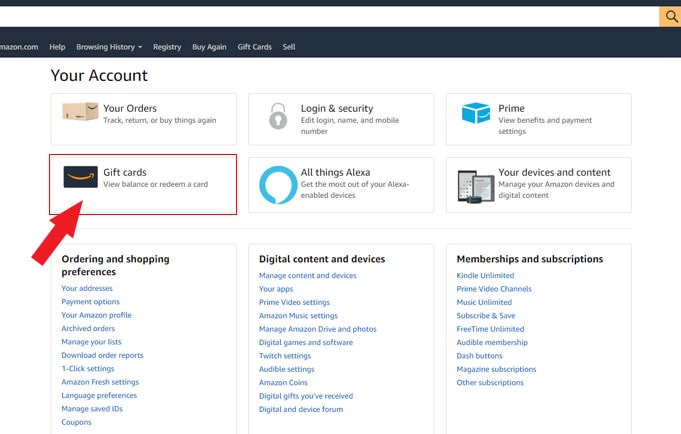The image size is (681, 434).
Task: Click the Amazon gift card icon
Action: coord(80,177)
